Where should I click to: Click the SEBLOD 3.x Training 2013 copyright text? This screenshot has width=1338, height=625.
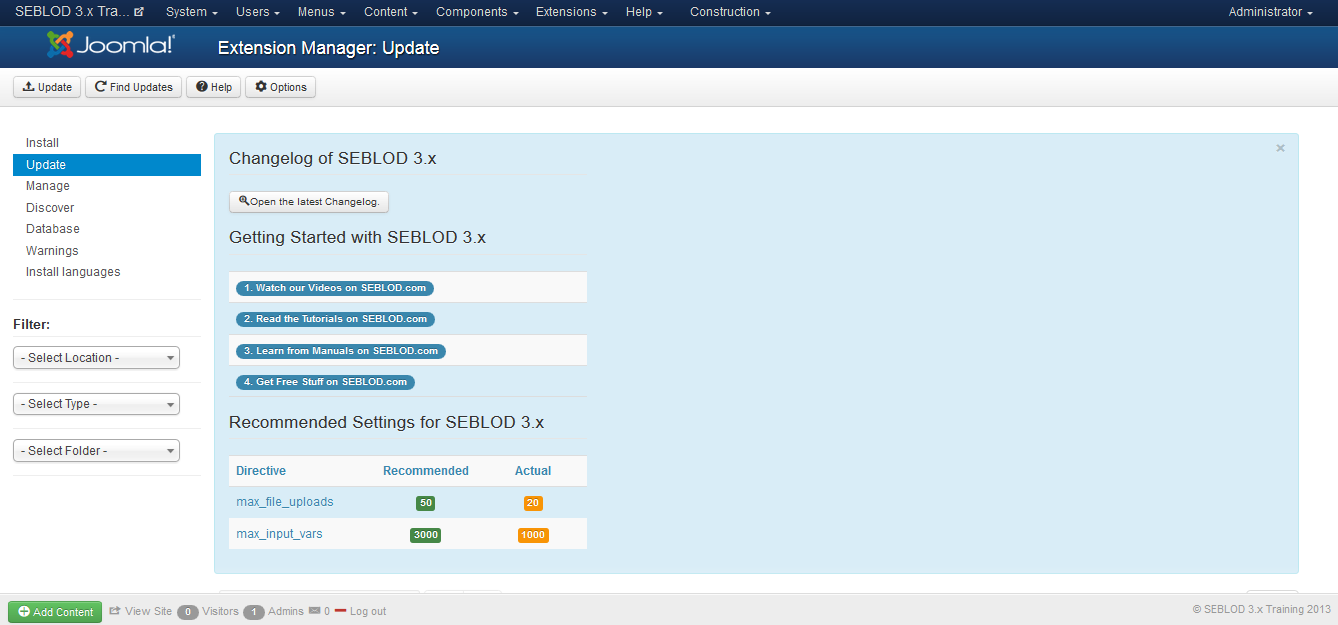1262,609
